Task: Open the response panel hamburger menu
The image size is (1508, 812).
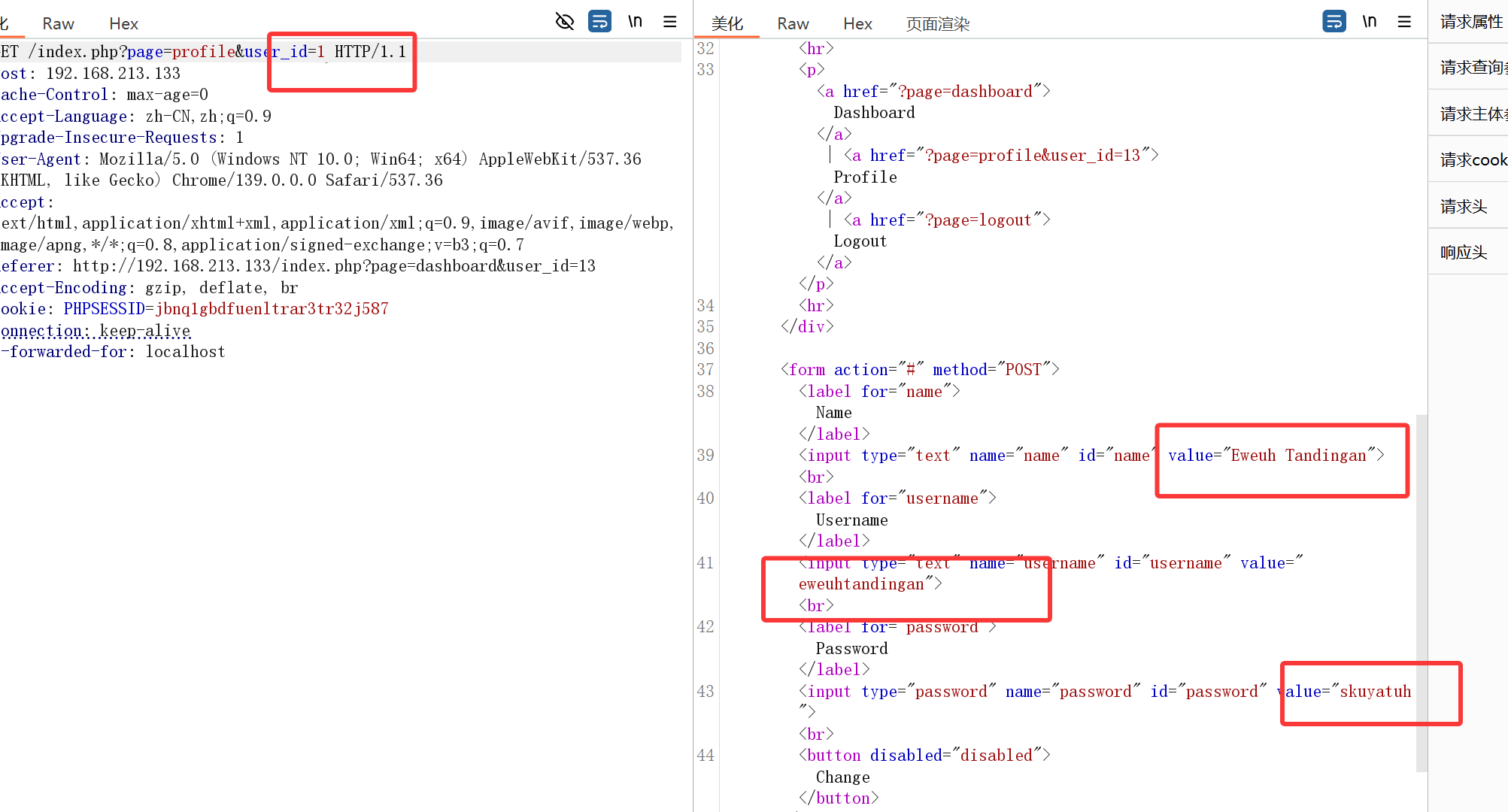Action: click(x=1404, y=21)
